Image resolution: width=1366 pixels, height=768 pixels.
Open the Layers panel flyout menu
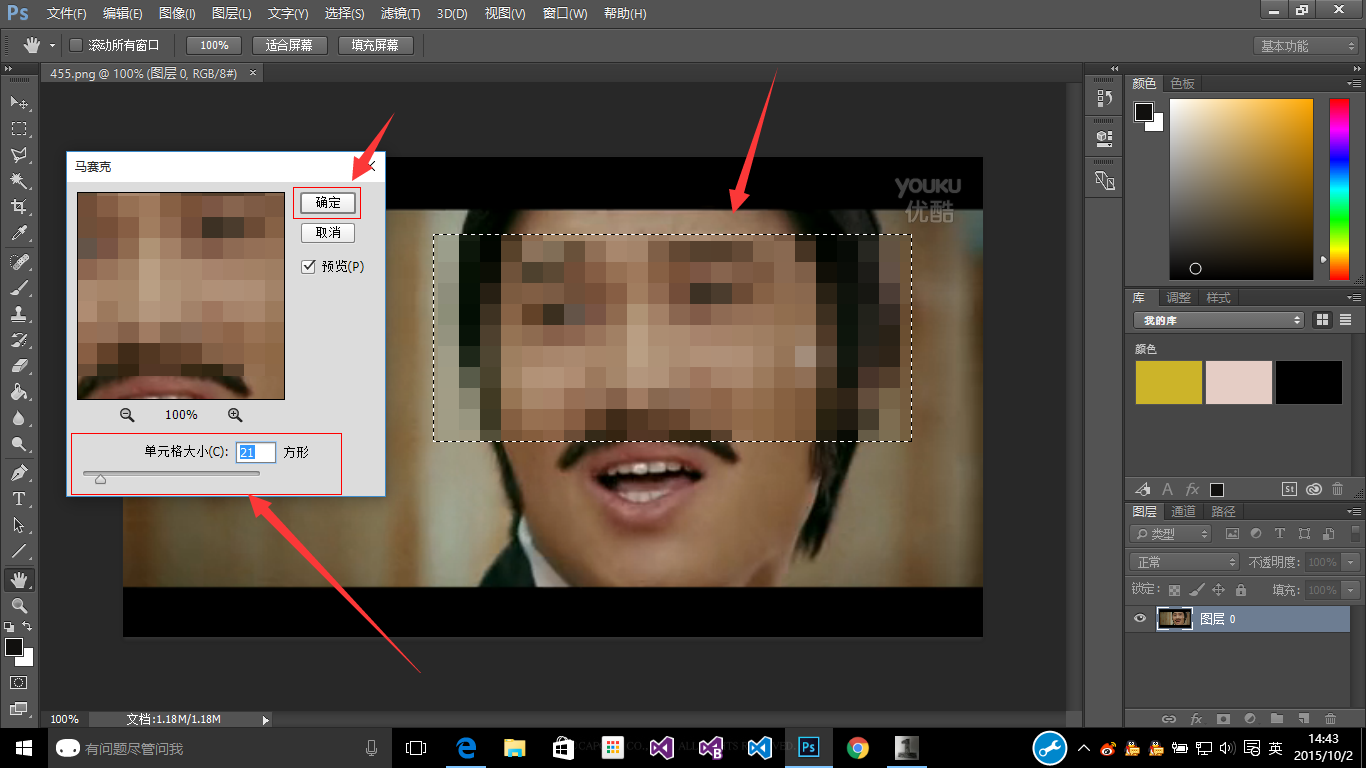(1353, 511)
